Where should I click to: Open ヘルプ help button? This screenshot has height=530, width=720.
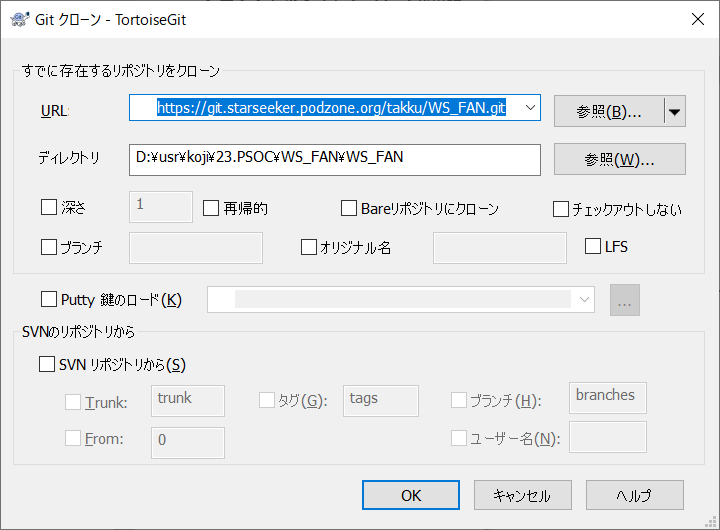(634, 495)
